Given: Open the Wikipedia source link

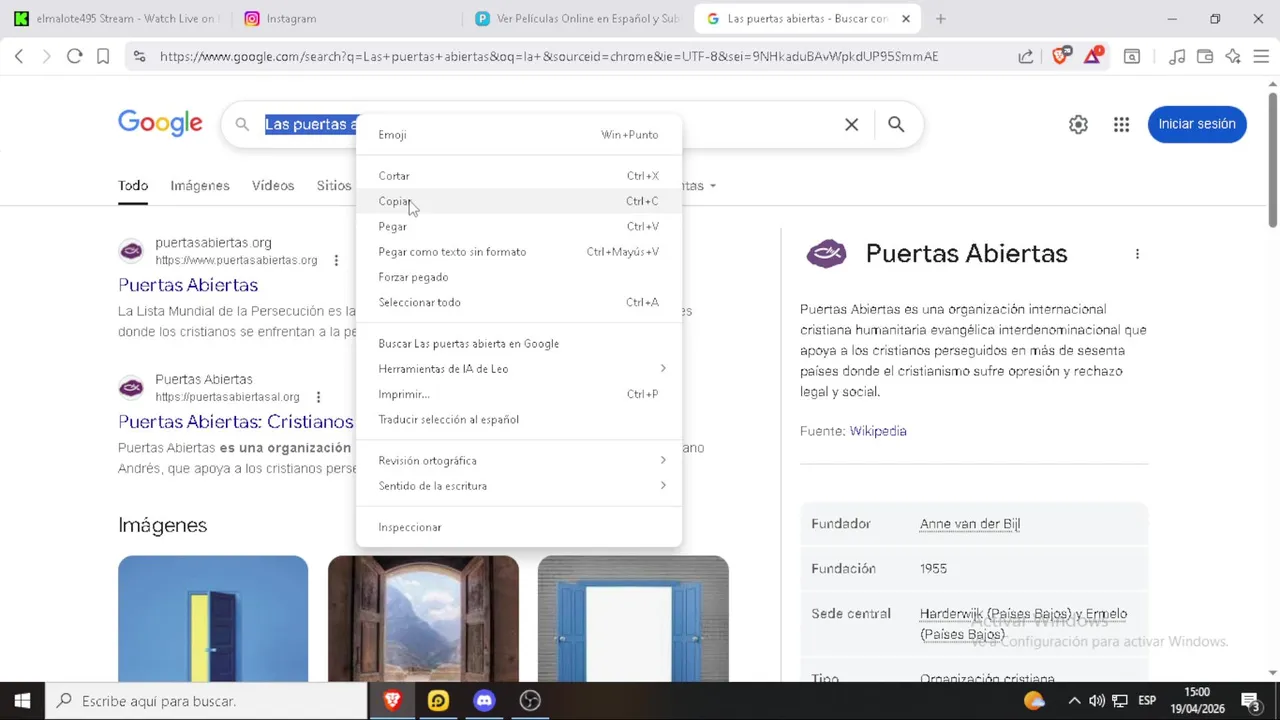Looking at the screenshot, I should click(878, 431).
